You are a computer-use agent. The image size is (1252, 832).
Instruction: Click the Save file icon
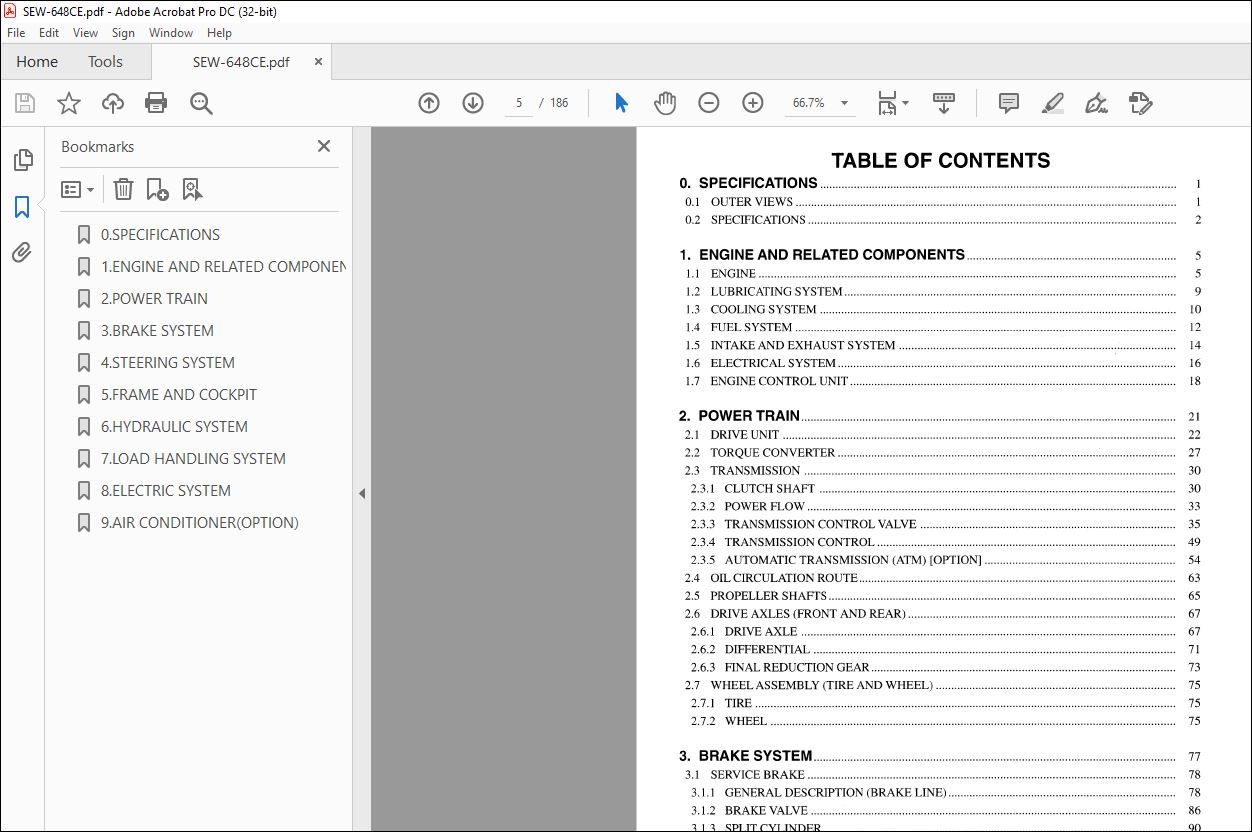25,103
